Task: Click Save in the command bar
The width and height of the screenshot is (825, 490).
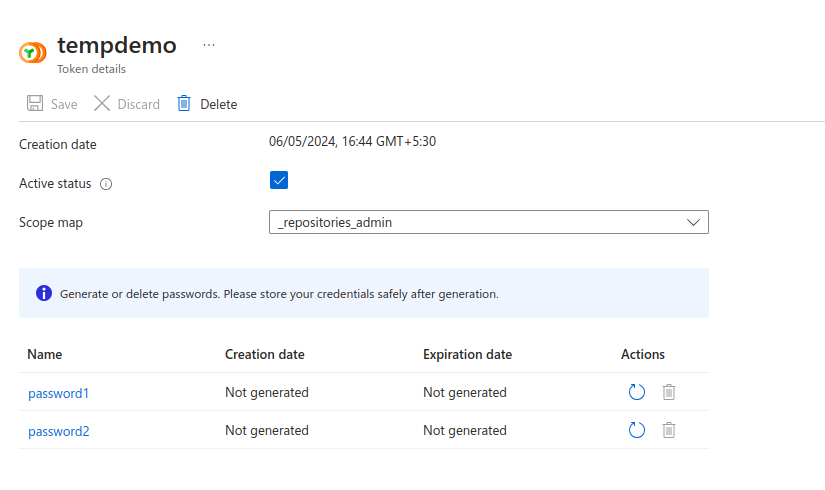Action: click(52, 104)
